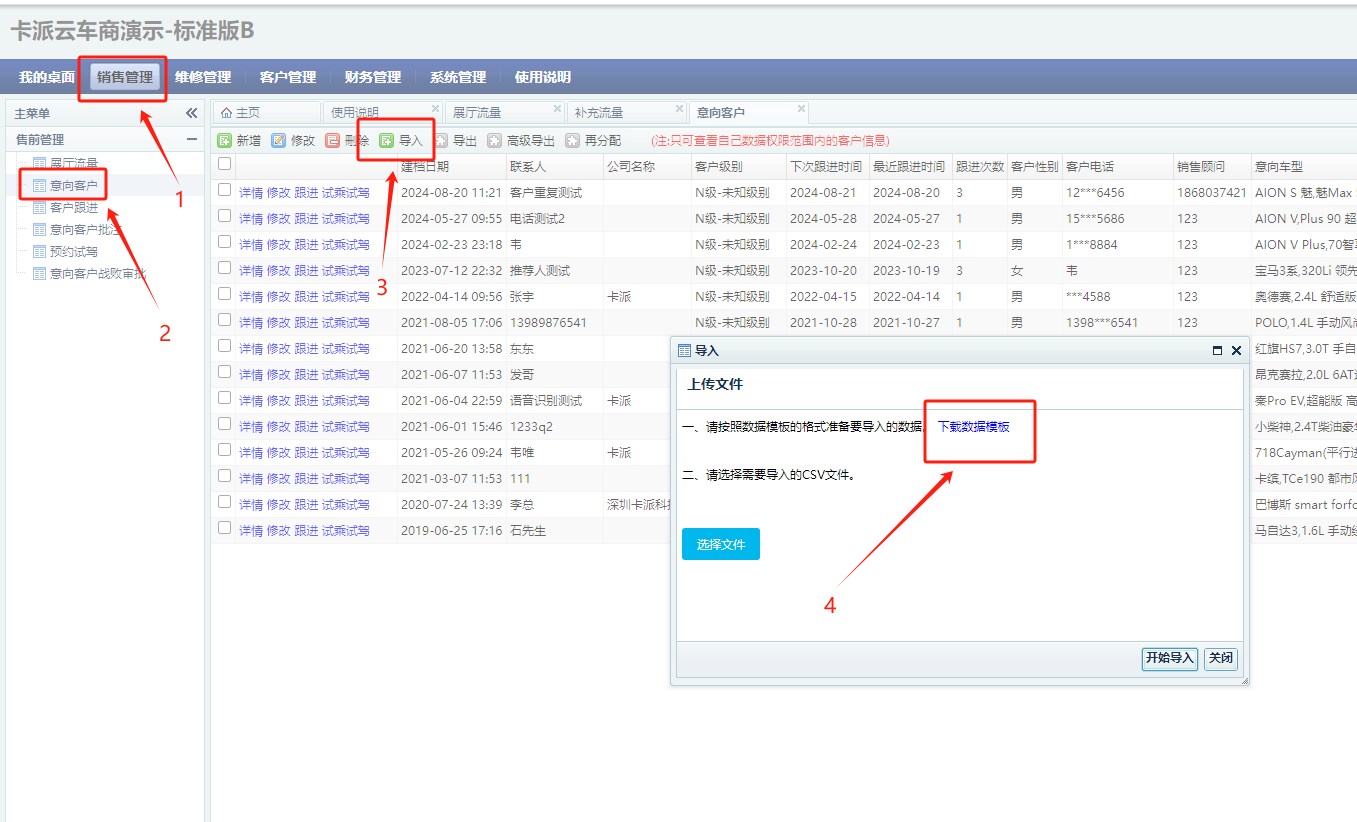The image size is (1357, 822).
Task: Open the 客户管理 top menu
Action: click(x=287, y=77)
